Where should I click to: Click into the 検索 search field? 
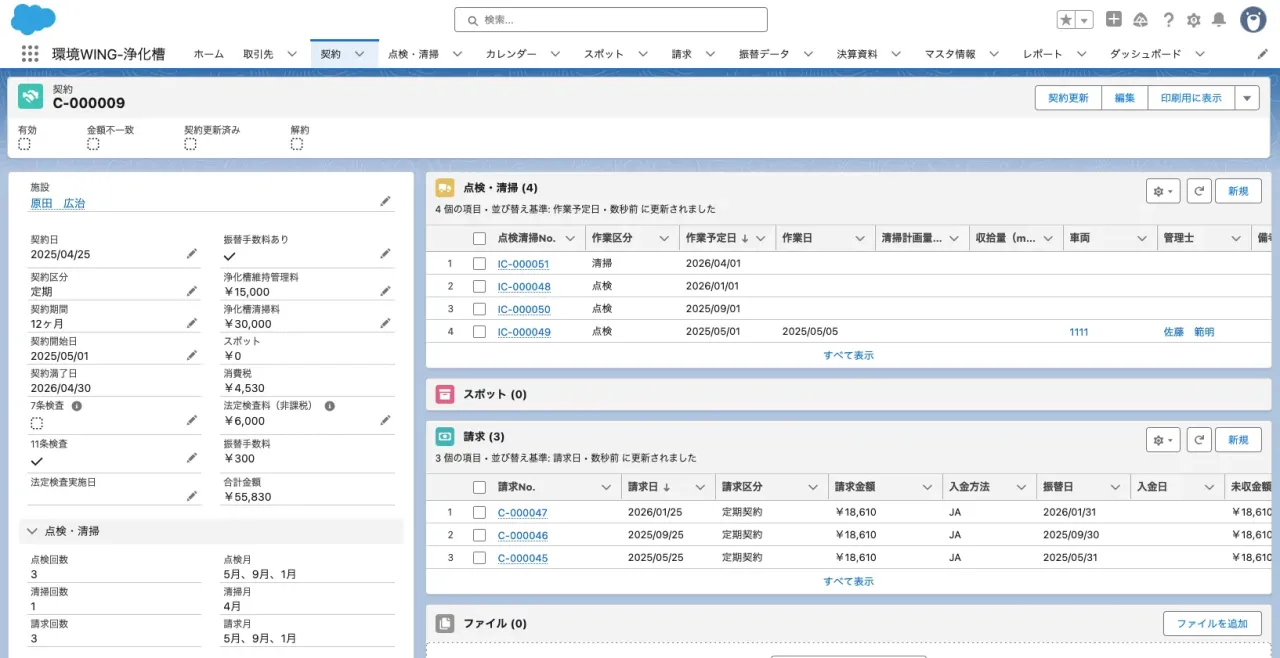pyautogui.click(x=611, y=20)
